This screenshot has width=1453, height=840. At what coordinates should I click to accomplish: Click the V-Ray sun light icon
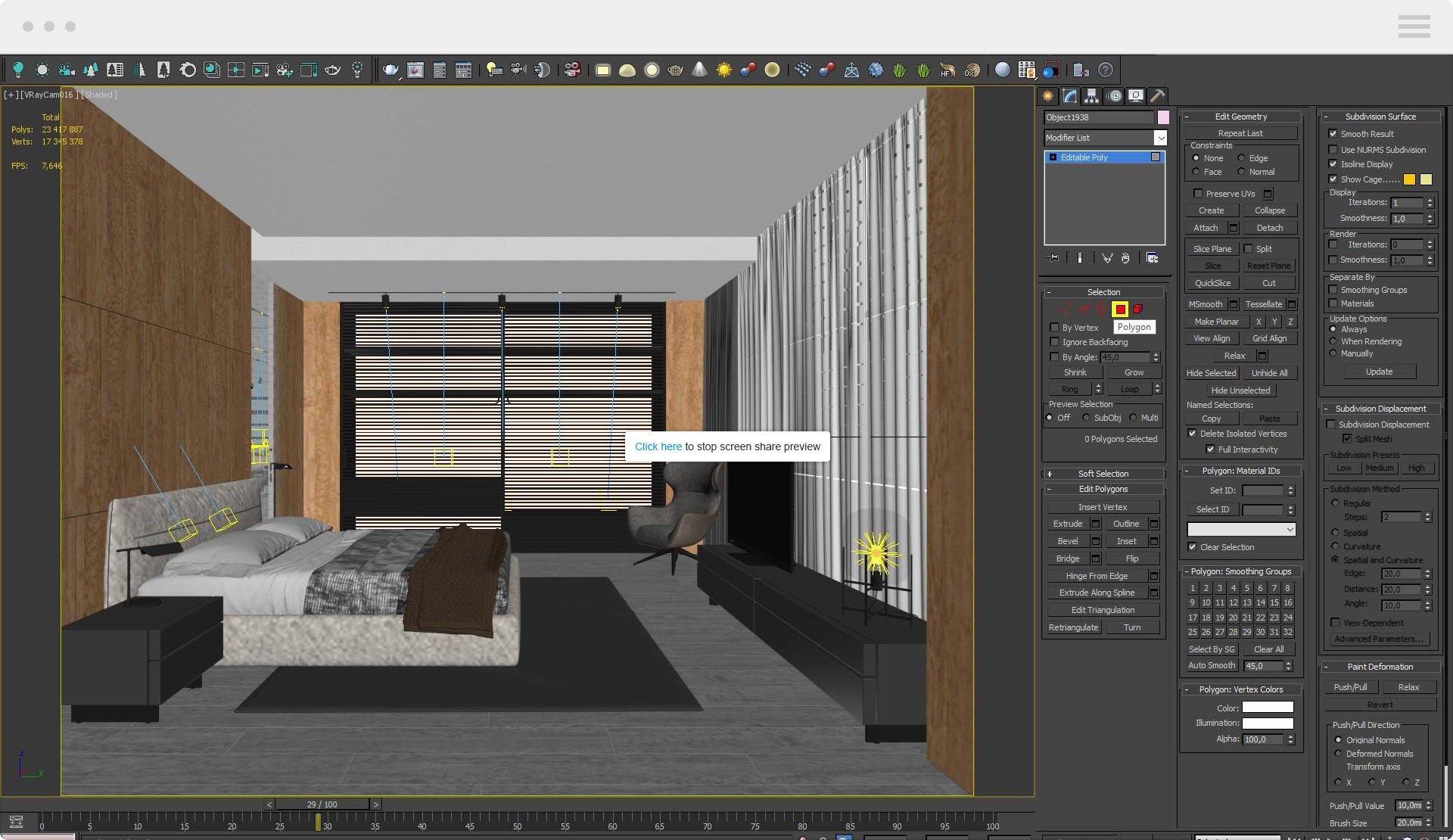[724, 70]
